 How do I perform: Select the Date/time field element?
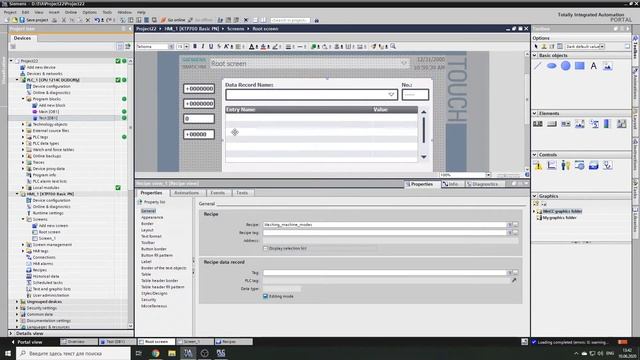point(593,124)
